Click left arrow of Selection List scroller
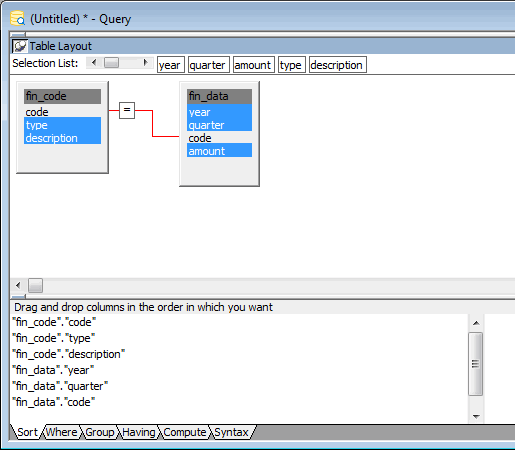515x450 pixels. (x=94, y=63)
